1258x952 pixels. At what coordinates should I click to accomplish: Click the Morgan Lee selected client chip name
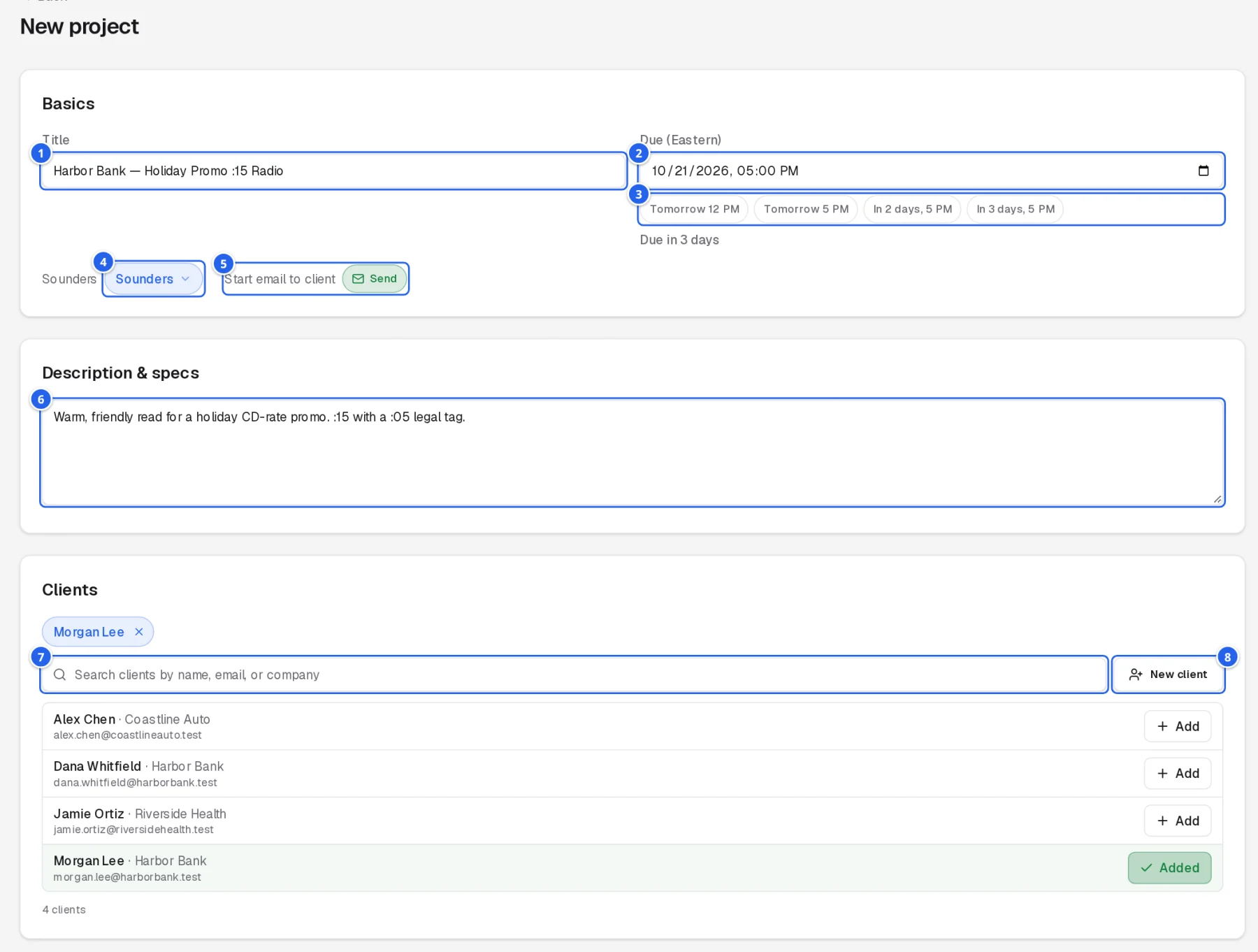(x=89, y=632)
